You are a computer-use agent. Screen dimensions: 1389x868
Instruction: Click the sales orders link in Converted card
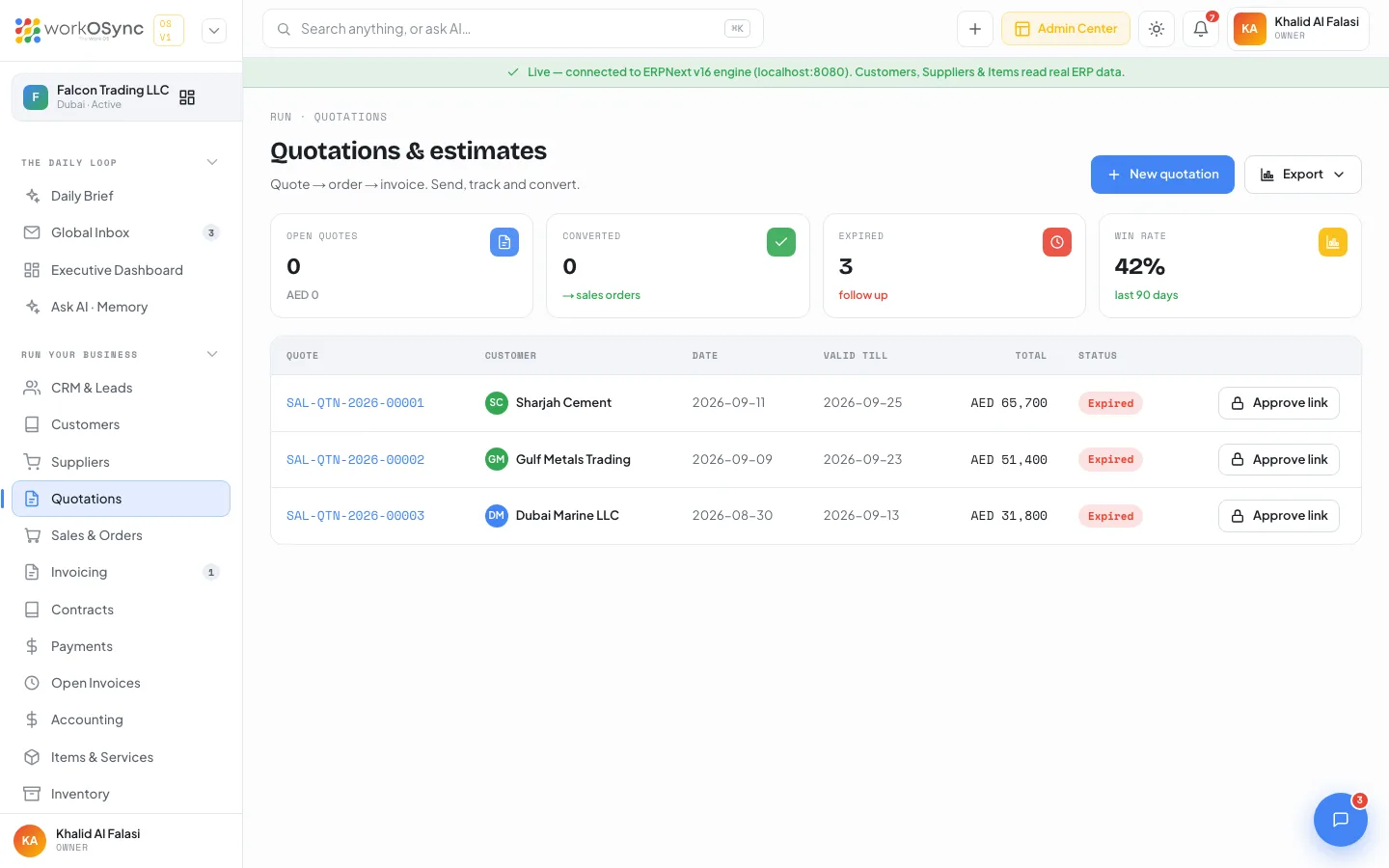(x=602, y=295)
